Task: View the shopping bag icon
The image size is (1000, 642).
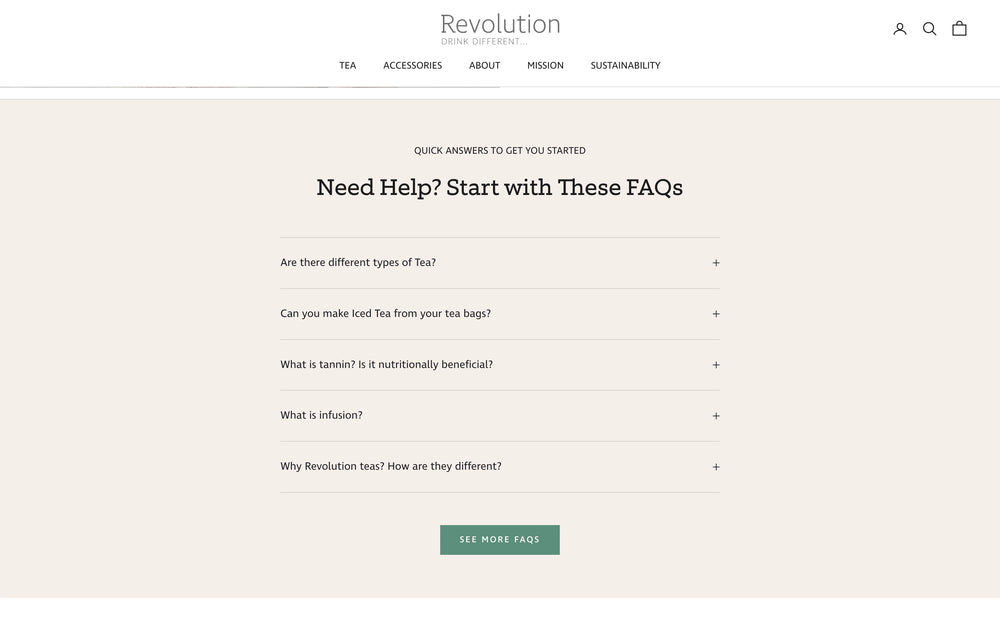Action: point(957,27)
